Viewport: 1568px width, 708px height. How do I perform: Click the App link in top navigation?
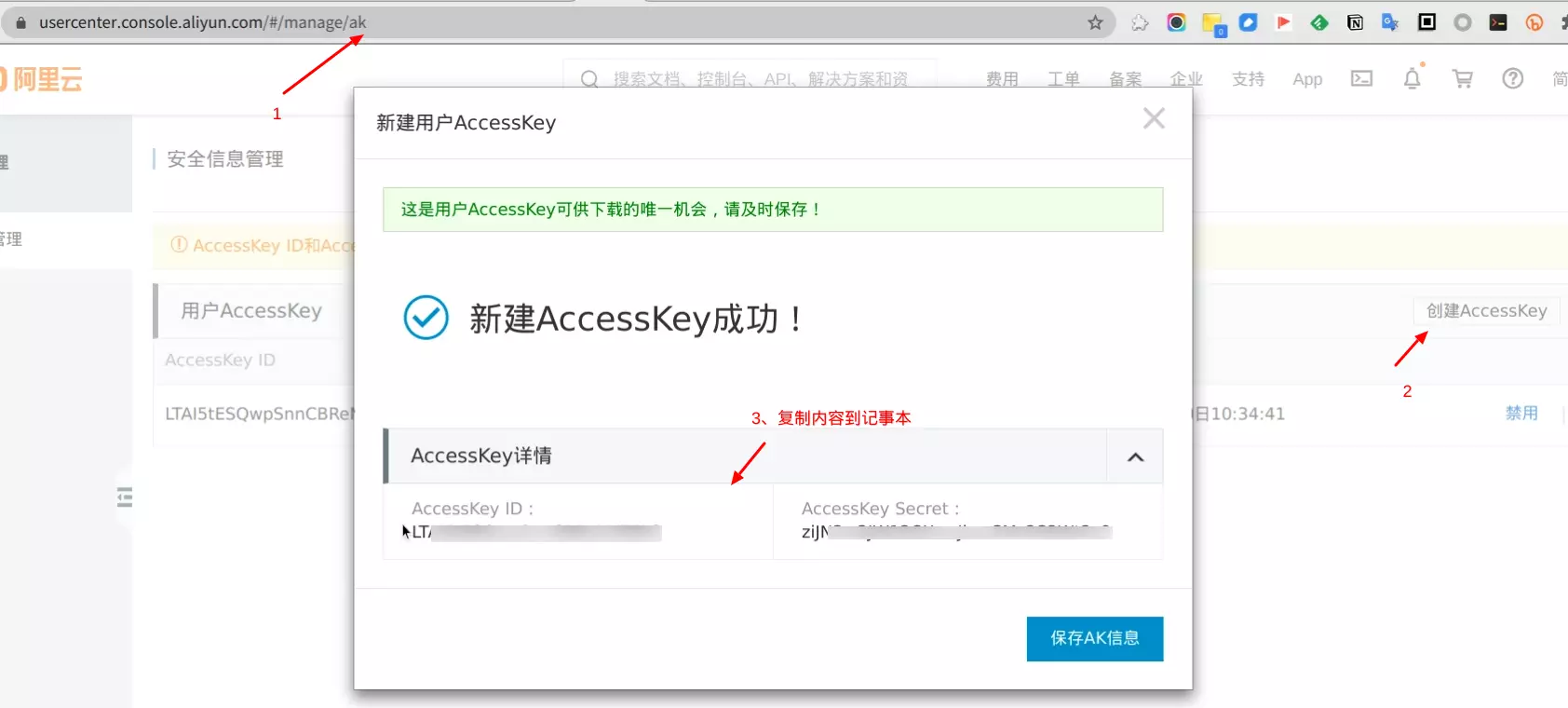[x=1307, y=79]
